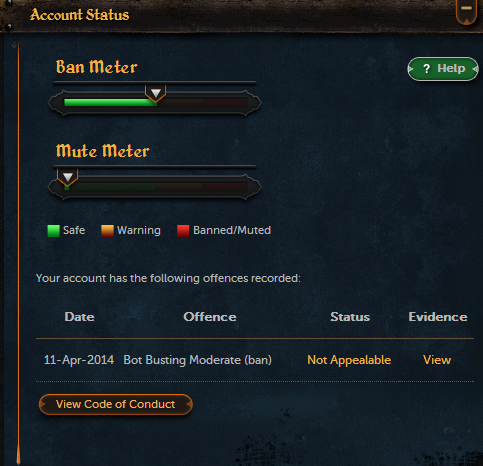The width and height of the screenshot is (483, 466).
Task: Collapse the Account Status panel
Action: [x=466, y=11]
